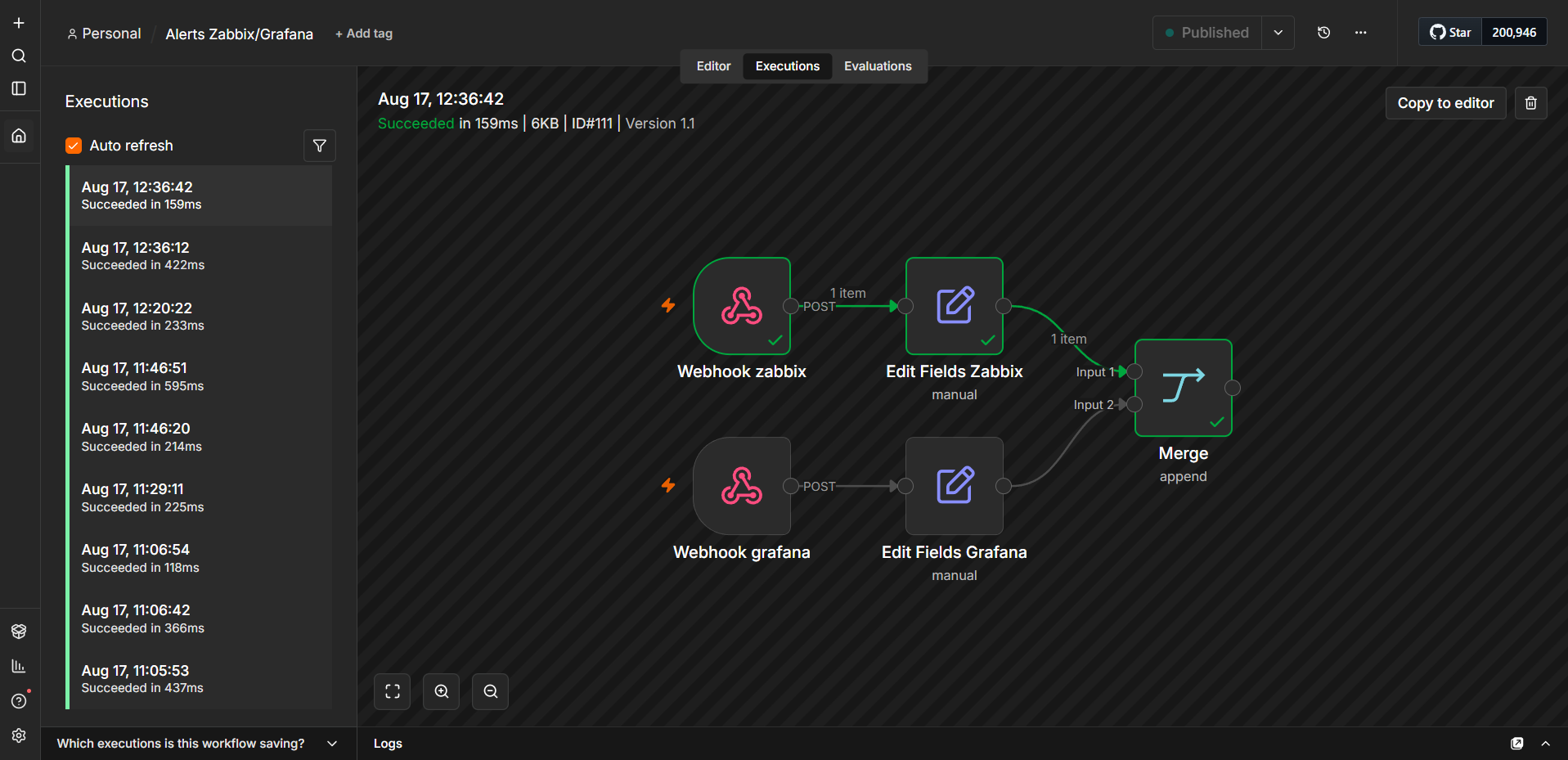Select the Merge node
The width and height of the screenshot is (1568, 760).
(x=1184, y=388)
